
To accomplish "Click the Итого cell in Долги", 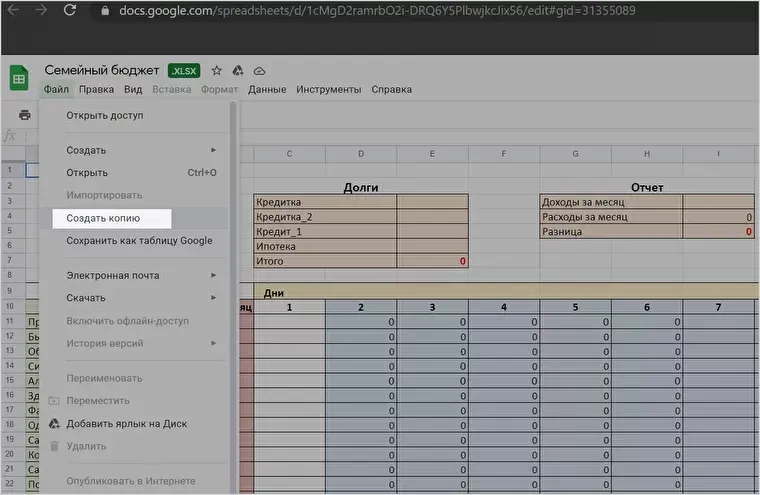I will [325, 261].
